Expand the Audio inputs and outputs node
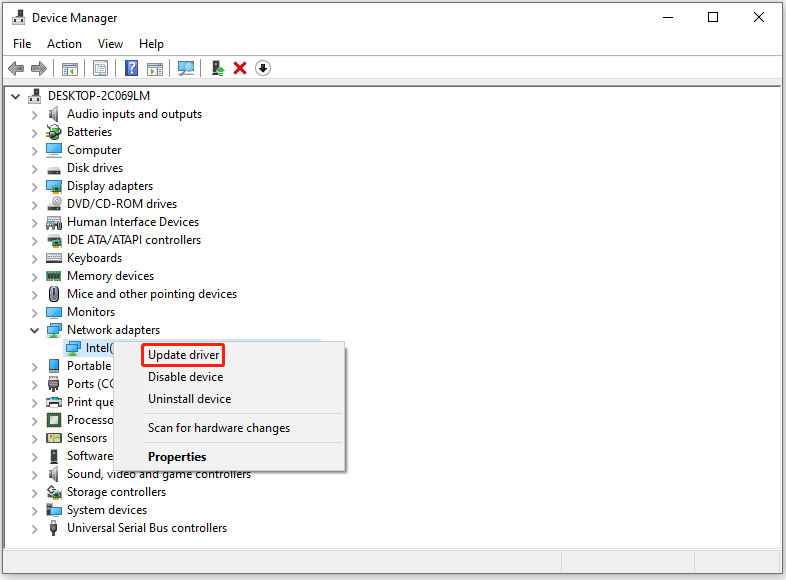This screenshot has width=786, height=580. (x=34, y=115)
